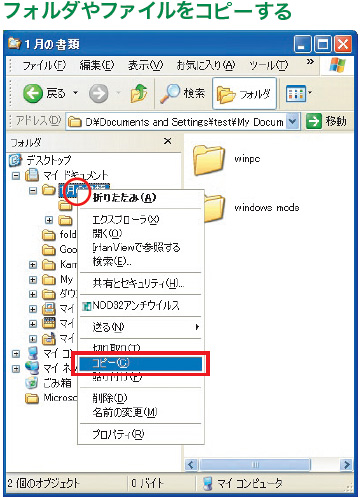Open the File menu
Screen dimensions: 360x500
44,65
